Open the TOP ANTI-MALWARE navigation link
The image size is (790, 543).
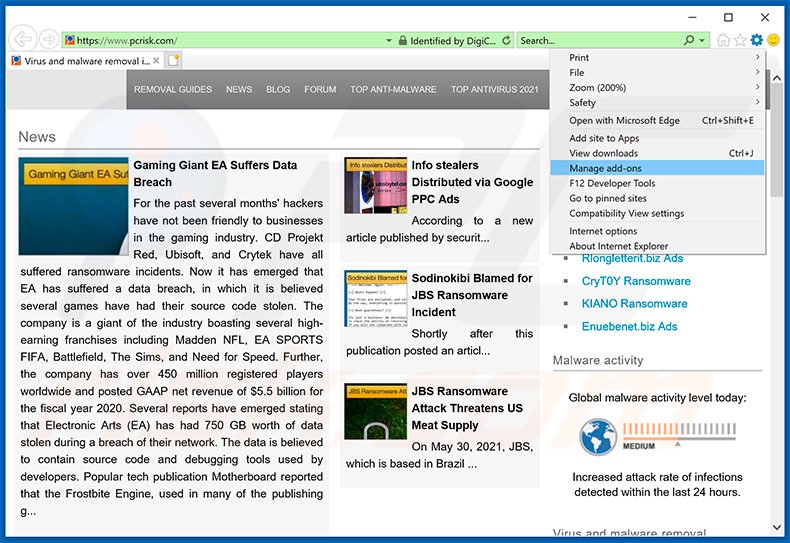click(x=393, y=90)
